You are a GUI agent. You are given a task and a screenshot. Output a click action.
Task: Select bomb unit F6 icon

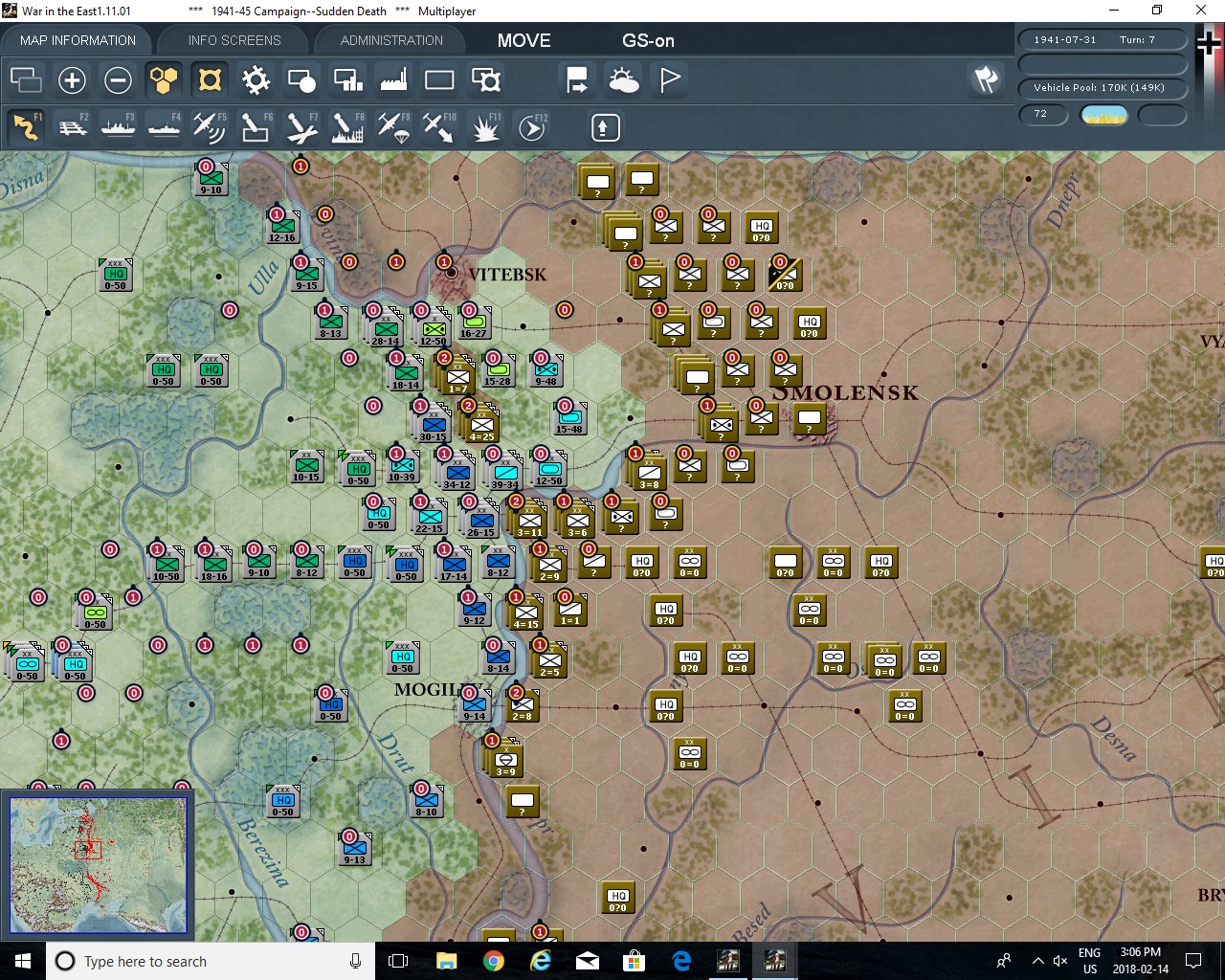pyautogui.click(x=256, y=127)
